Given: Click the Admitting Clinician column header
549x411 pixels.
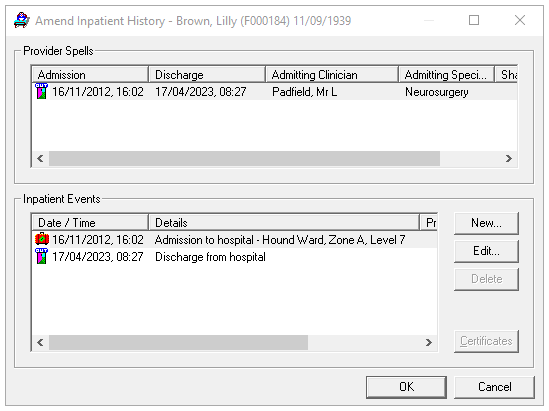Looking at the screenshot, I should point(332,75).
